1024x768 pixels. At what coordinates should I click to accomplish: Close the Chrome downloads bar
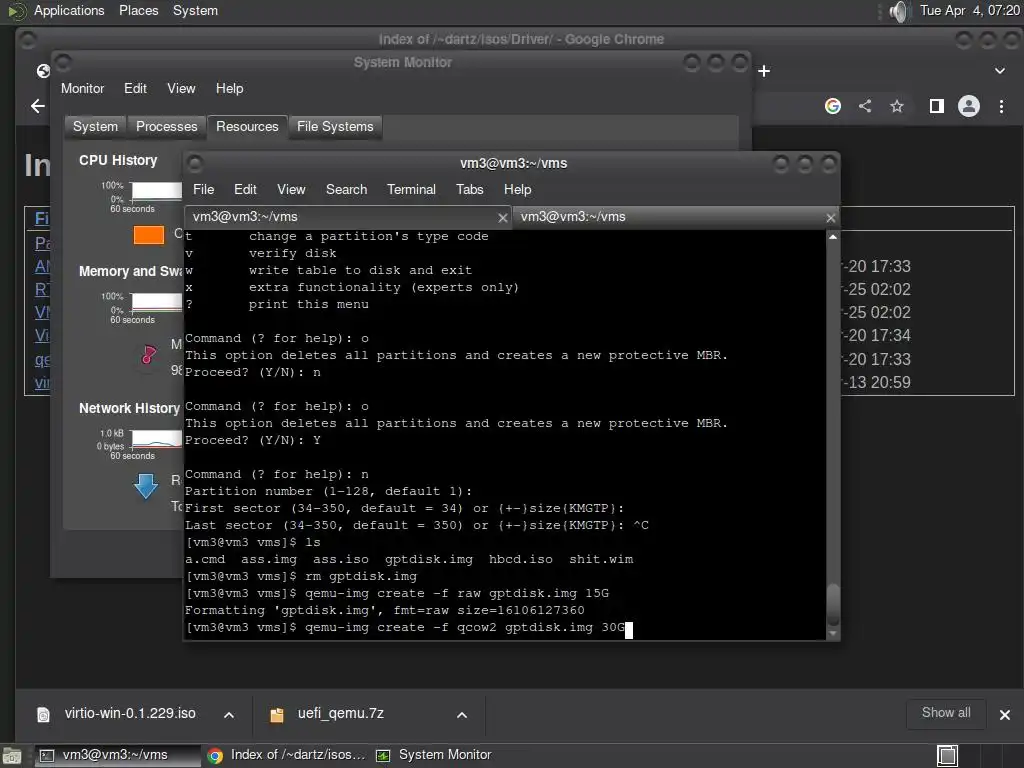click(1004, 715)
